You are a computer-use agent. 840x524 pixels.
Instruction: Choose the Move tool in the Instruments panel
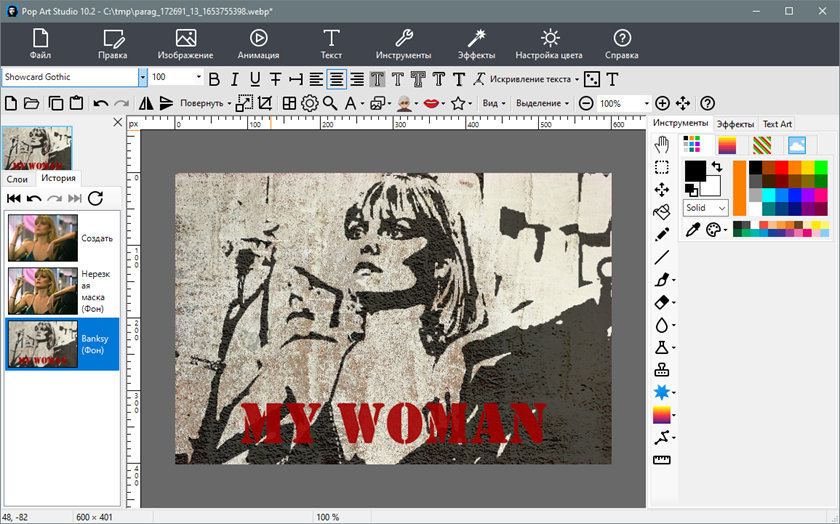point(662,190)
